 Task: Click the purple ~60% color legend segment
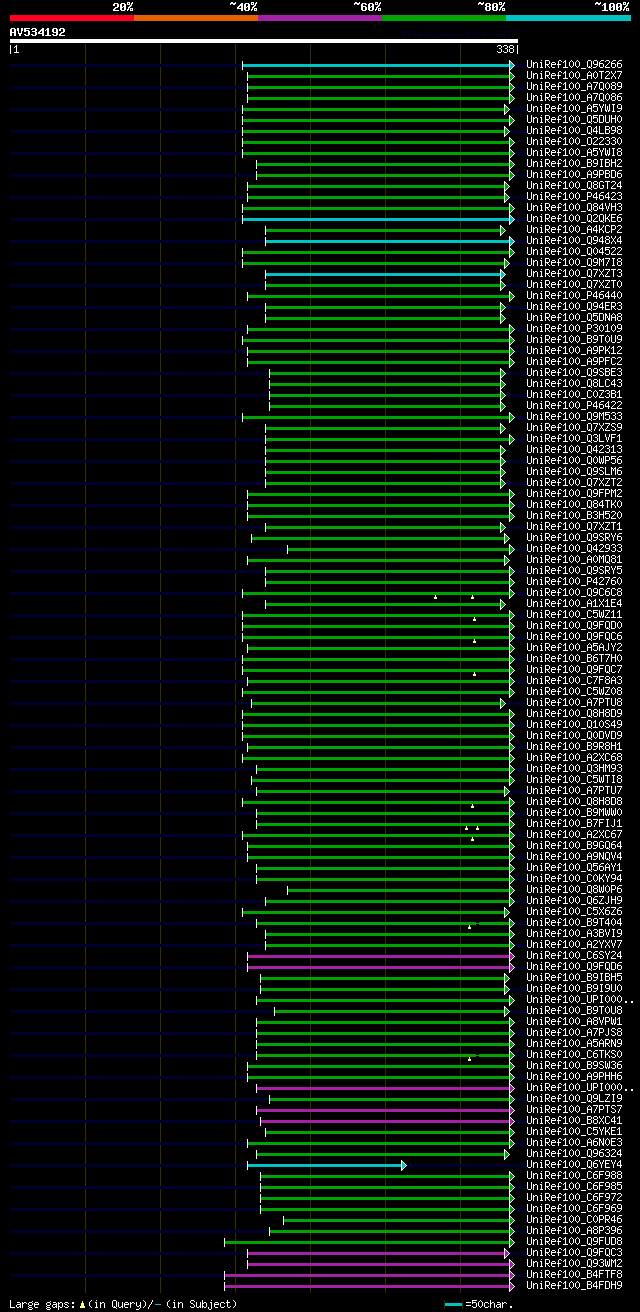[320, 18]
